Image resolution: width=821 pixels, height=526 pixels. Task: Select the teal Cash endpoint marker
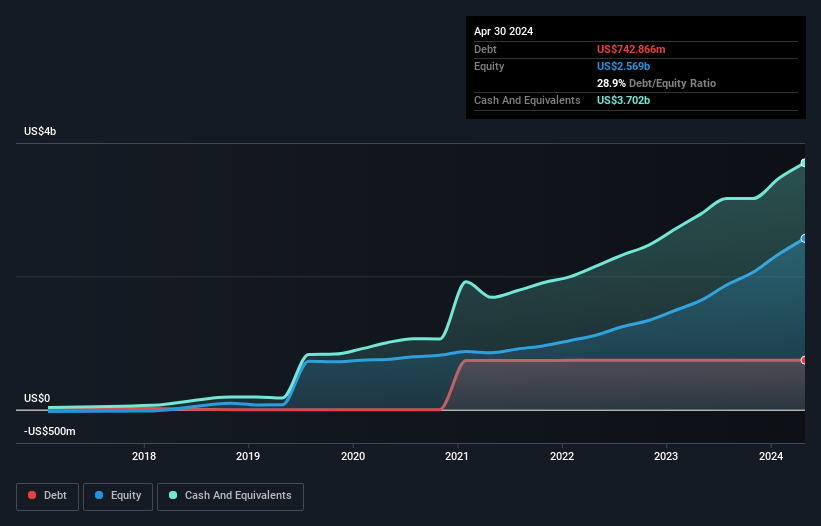804,163
